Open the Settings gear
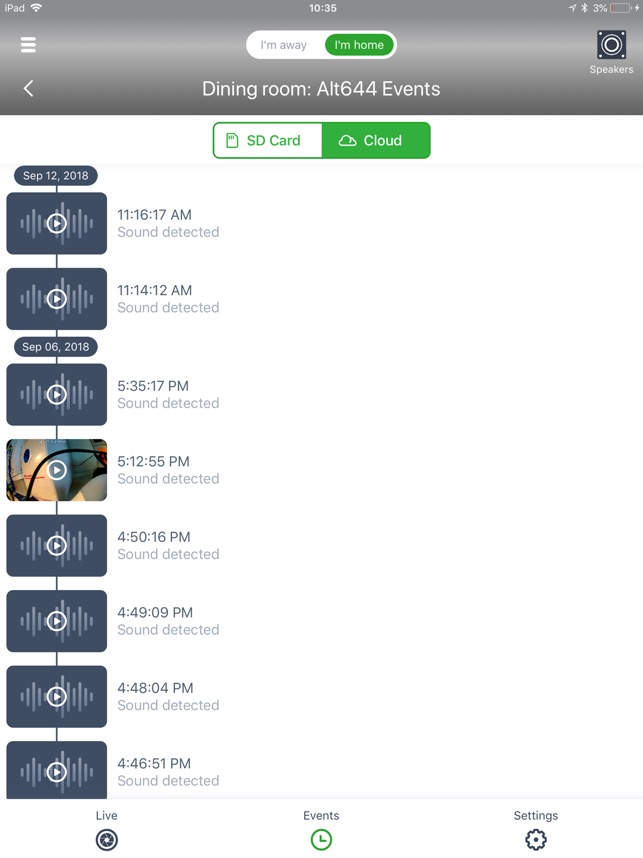Viewport: 643px width, 858px height. (x=536, y=839)
